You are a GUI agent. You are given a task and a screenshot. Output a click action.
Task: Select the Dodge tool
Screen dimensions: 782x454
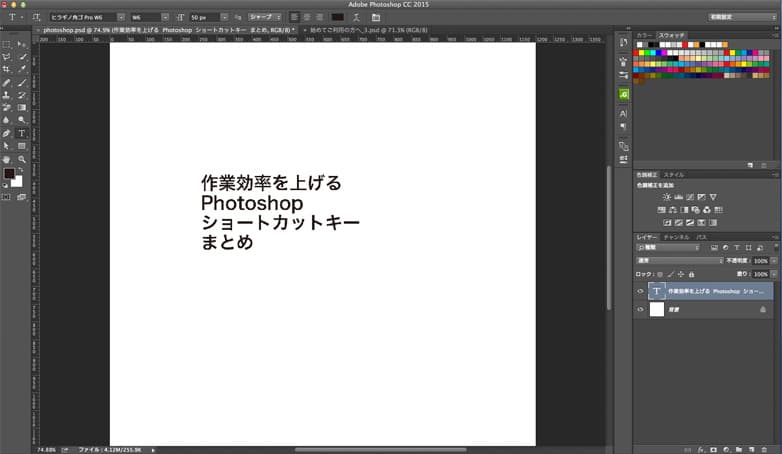(21, 120)
